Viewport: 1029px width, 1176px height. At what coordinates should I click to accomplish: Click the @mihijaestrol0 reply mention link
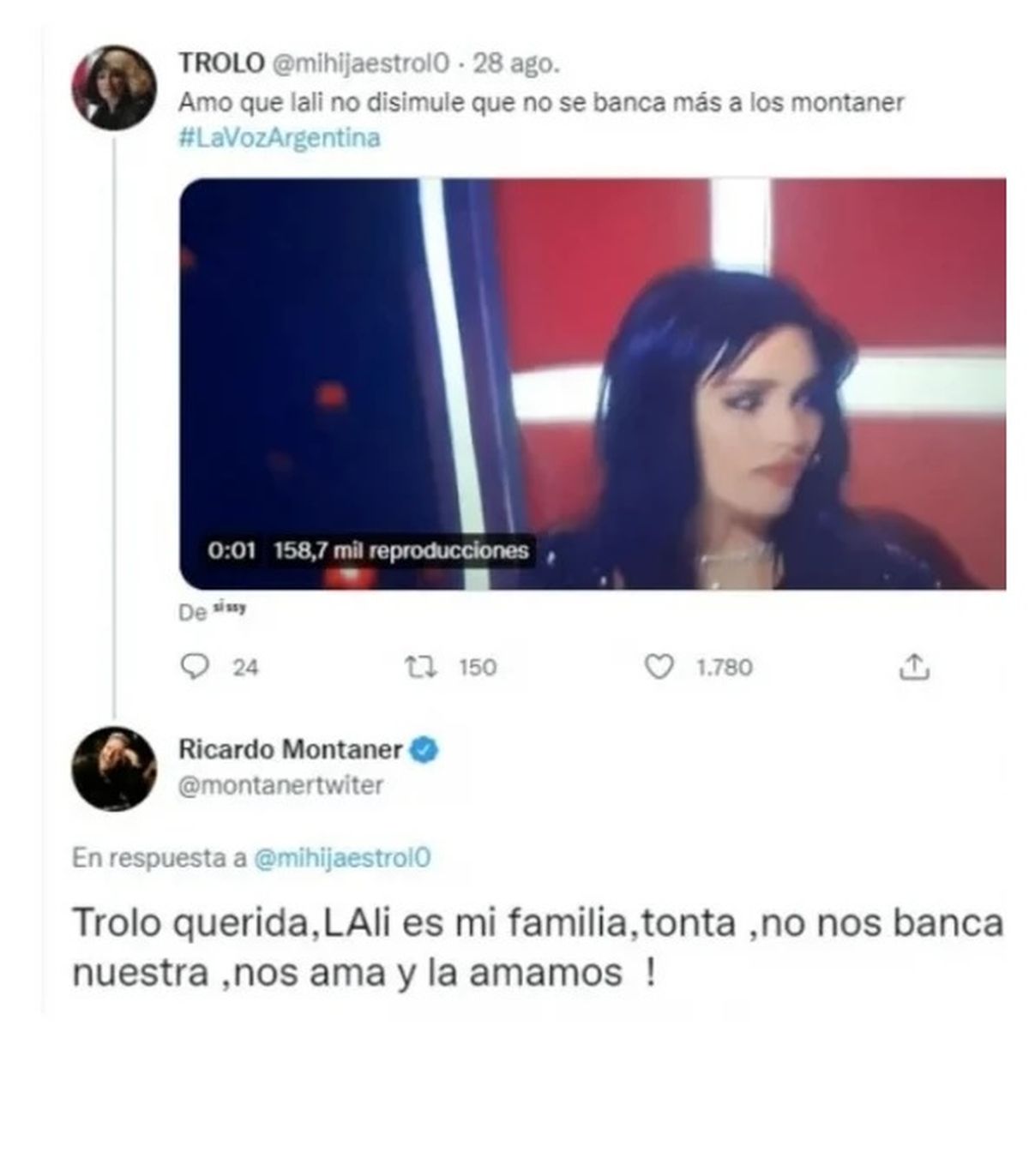(343, 858)
